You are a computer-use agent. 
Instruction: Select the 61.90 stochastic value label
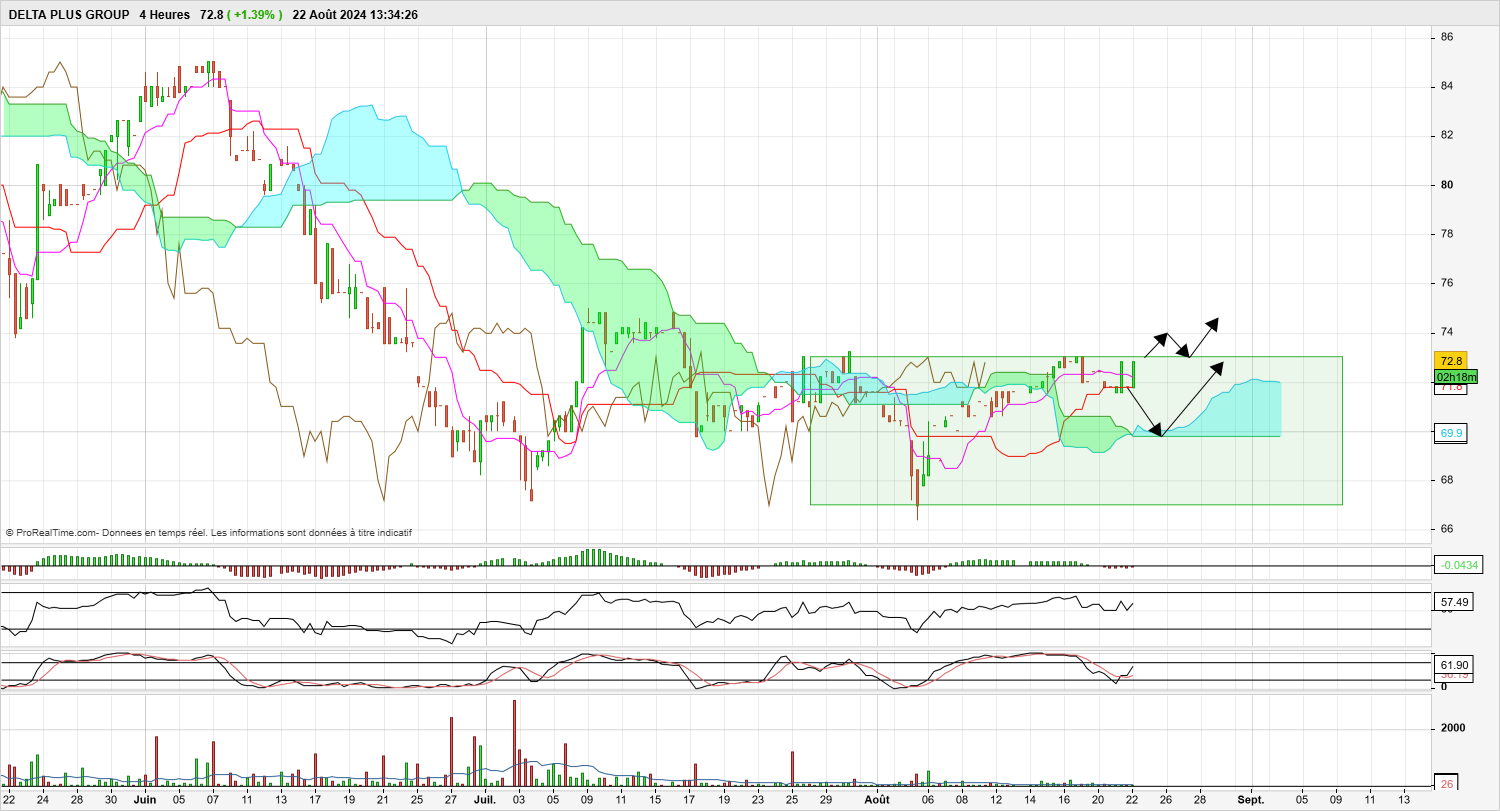coord(1454,665)
